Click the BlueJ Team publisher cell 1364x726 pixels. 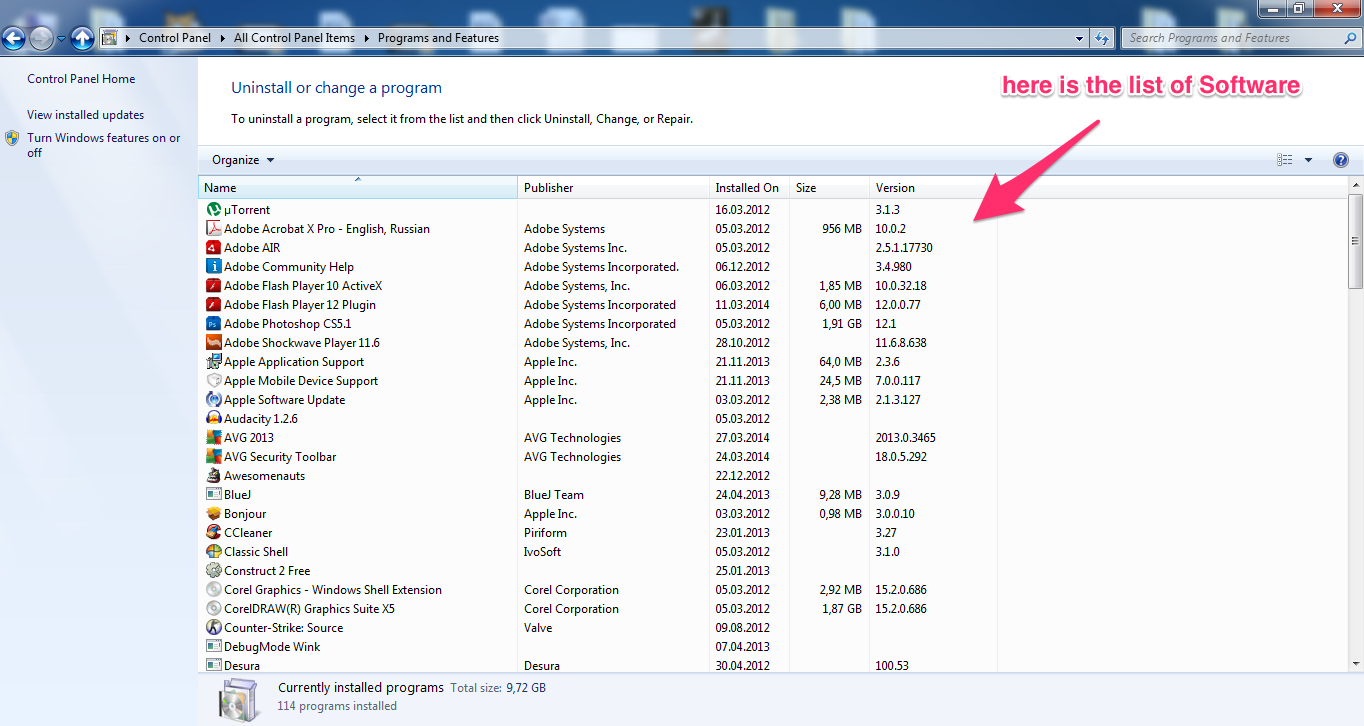pos(554,495)
